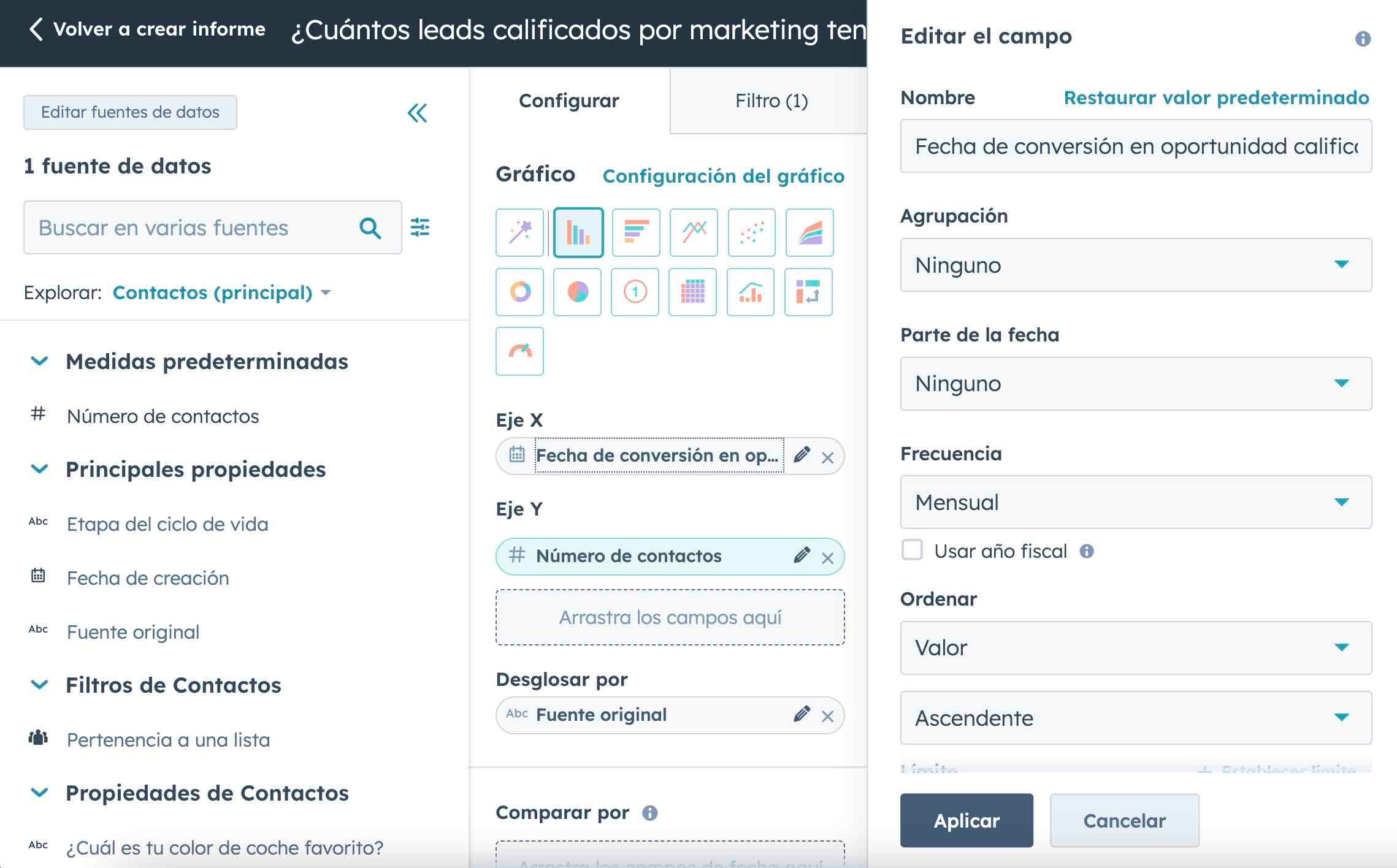This screenshot has height=868, width=1397.
Task: Open the Ascendente sort direction dropdown
Action: point(1136,718)
